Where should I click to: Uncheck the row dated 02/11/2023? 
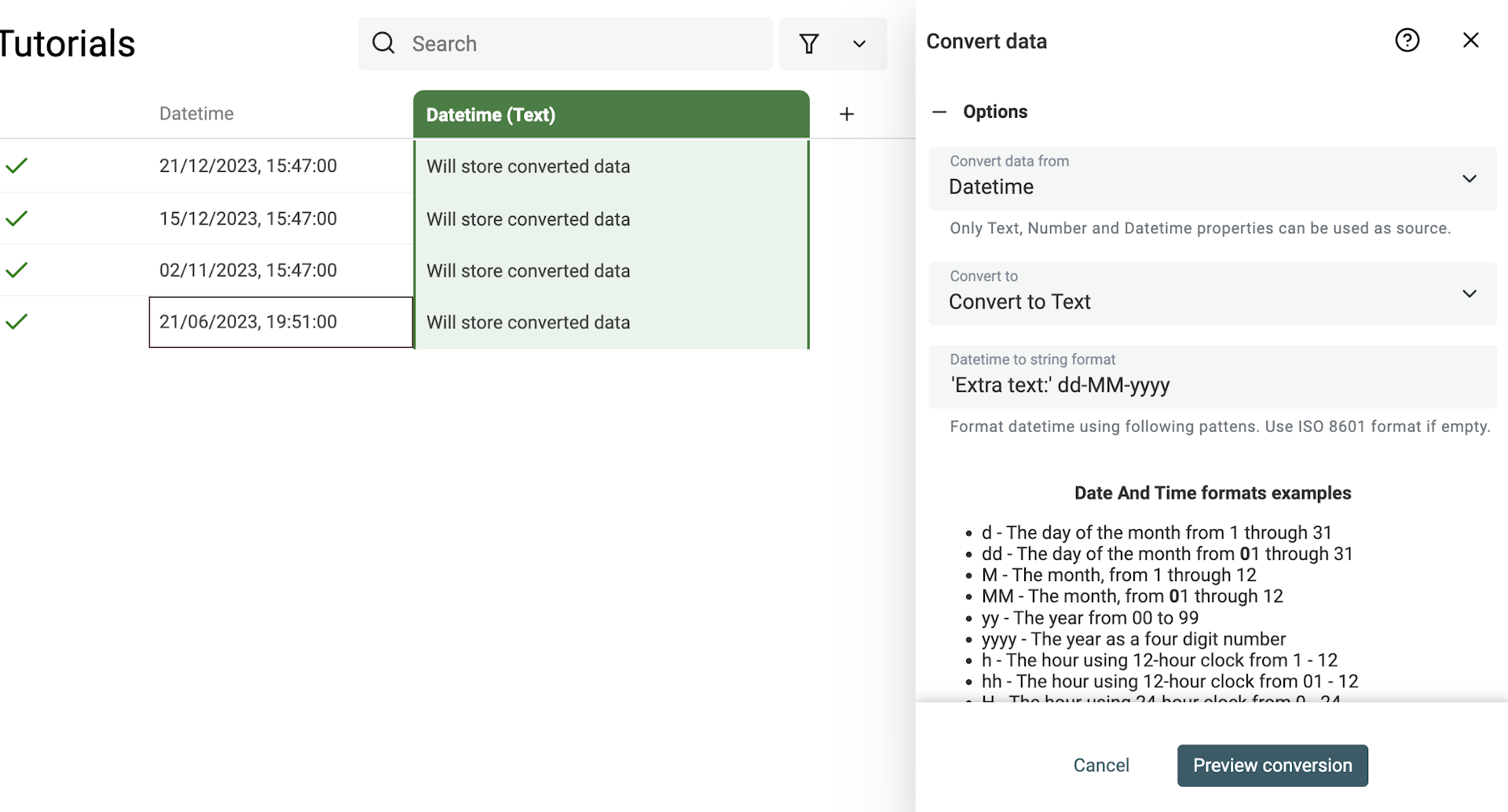[x=16, y=269]
